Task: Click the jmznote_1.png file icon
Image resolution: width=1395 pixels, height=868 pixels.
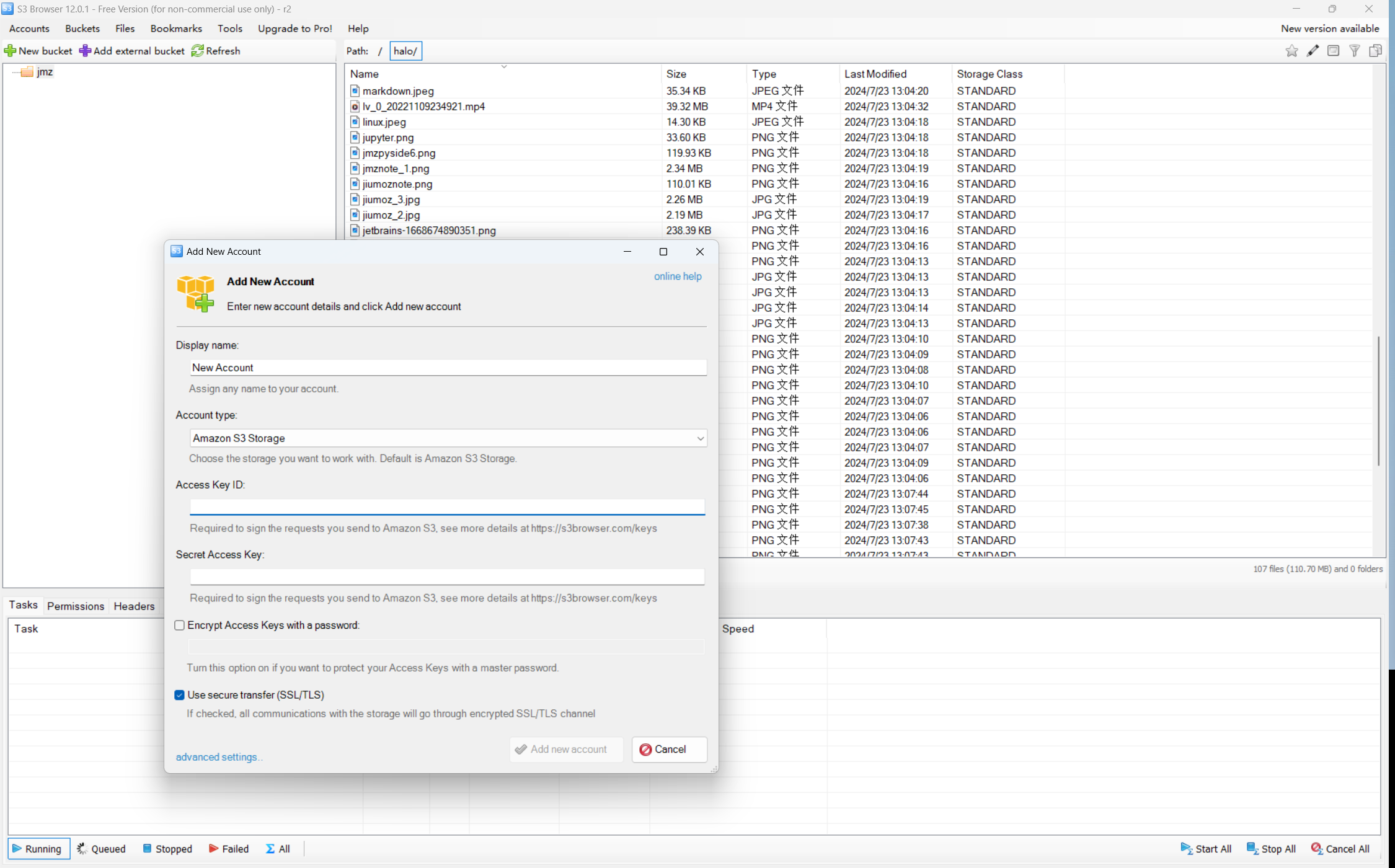Action: tap(355, 168)
